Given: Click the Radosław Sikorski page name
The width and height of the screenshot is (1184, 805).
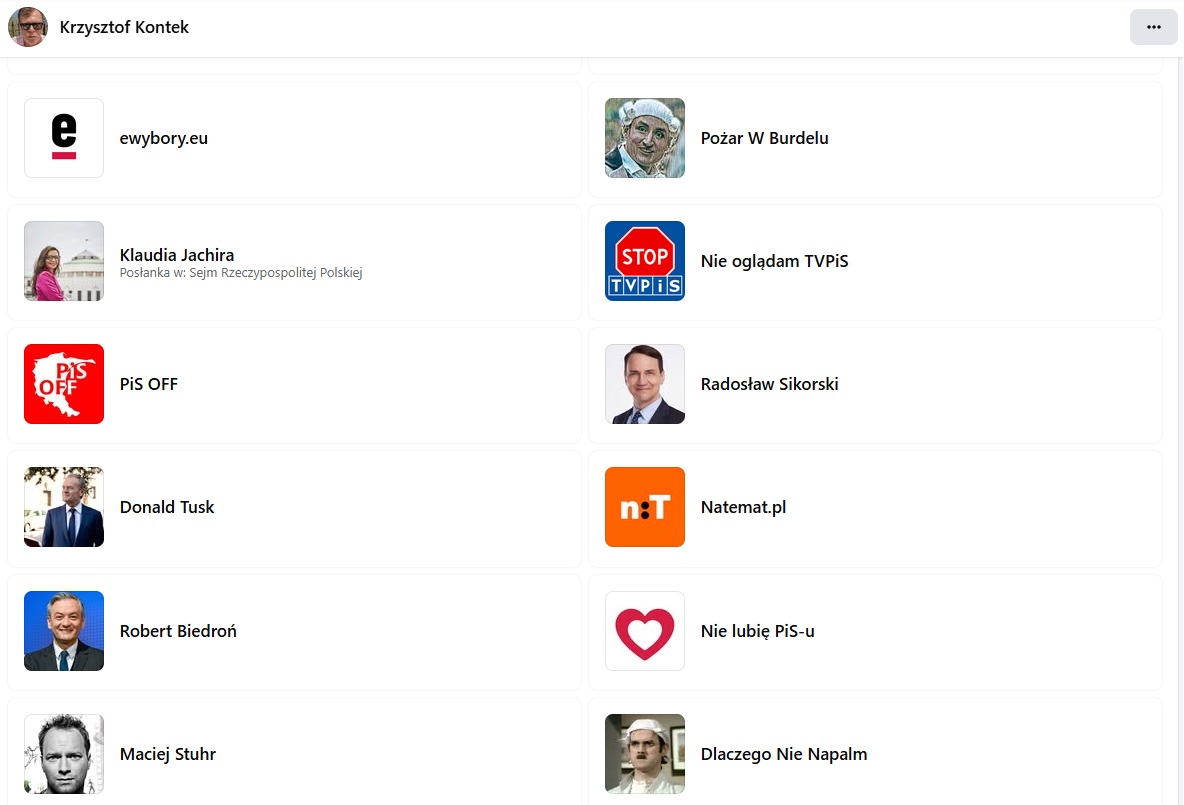Looking at the screenshot, I should (x=769, y=384).
